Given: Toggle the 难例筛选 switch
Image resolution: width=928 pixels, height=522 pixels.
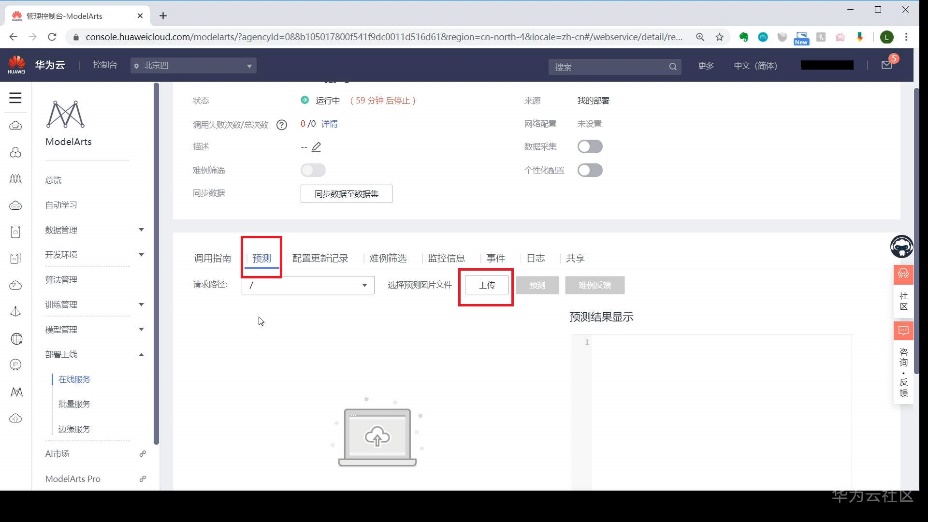Looking at the screenshot, I should 312,170.
